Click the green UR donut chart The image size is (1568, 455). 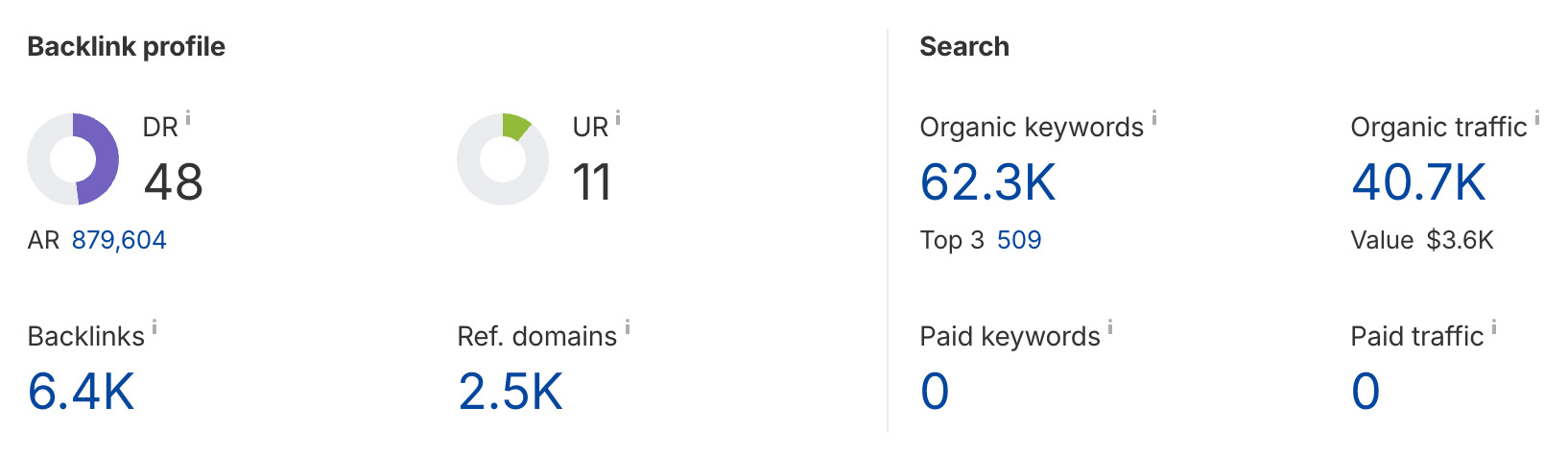(503, 159)
